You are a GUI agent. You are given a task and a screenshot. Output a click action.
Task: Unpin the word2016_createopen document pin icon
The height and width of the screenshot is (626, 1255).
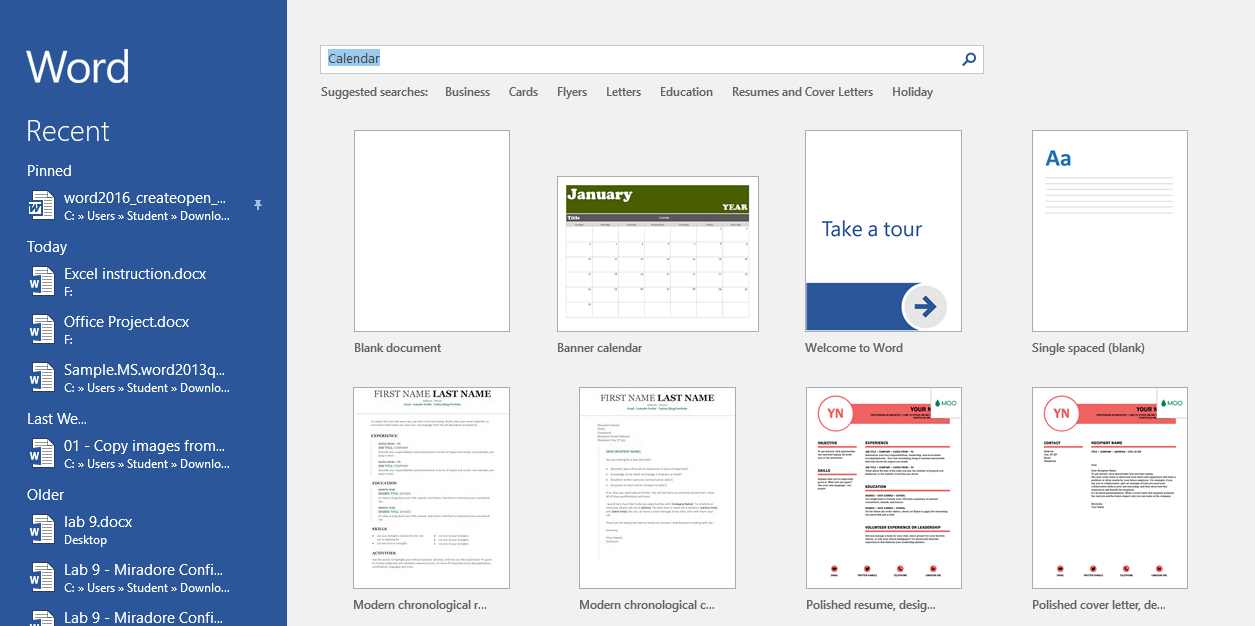257,205
